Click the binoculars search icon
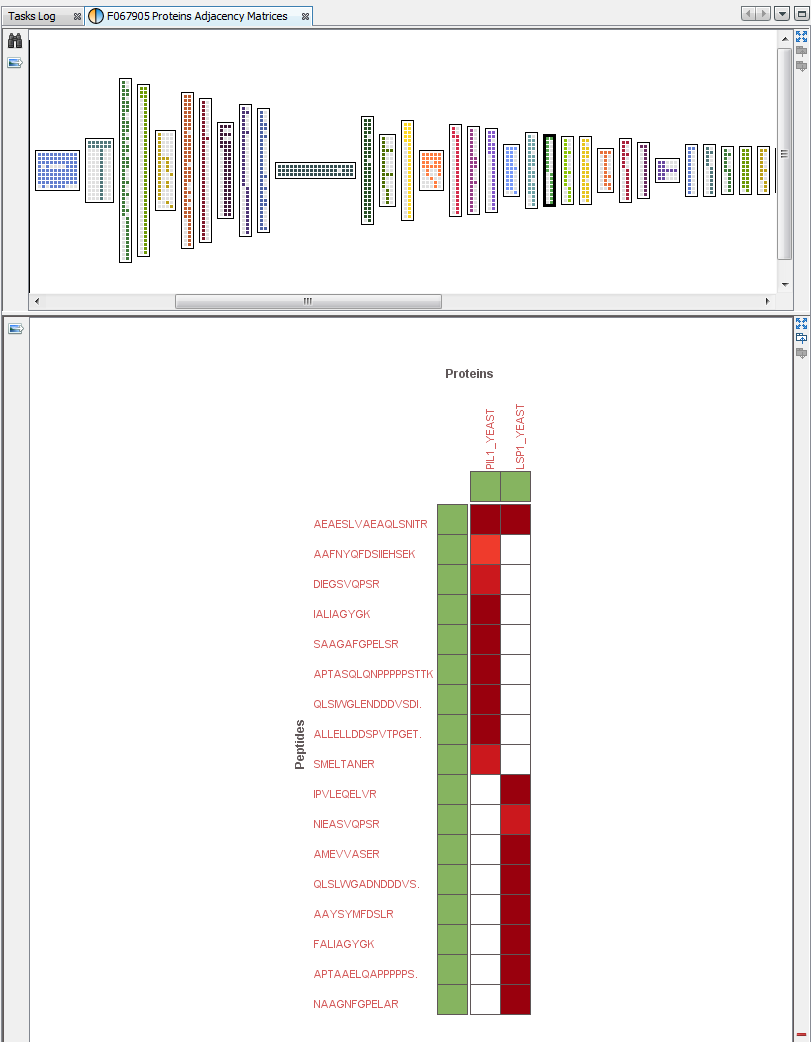The height and width of the screenshot is (1042, 811). click(14, 41)
